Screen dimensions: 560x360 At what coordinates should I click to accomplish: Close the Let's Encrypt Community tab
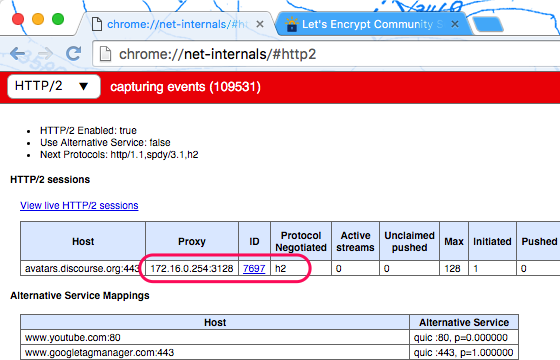click(x=455, y=24)
